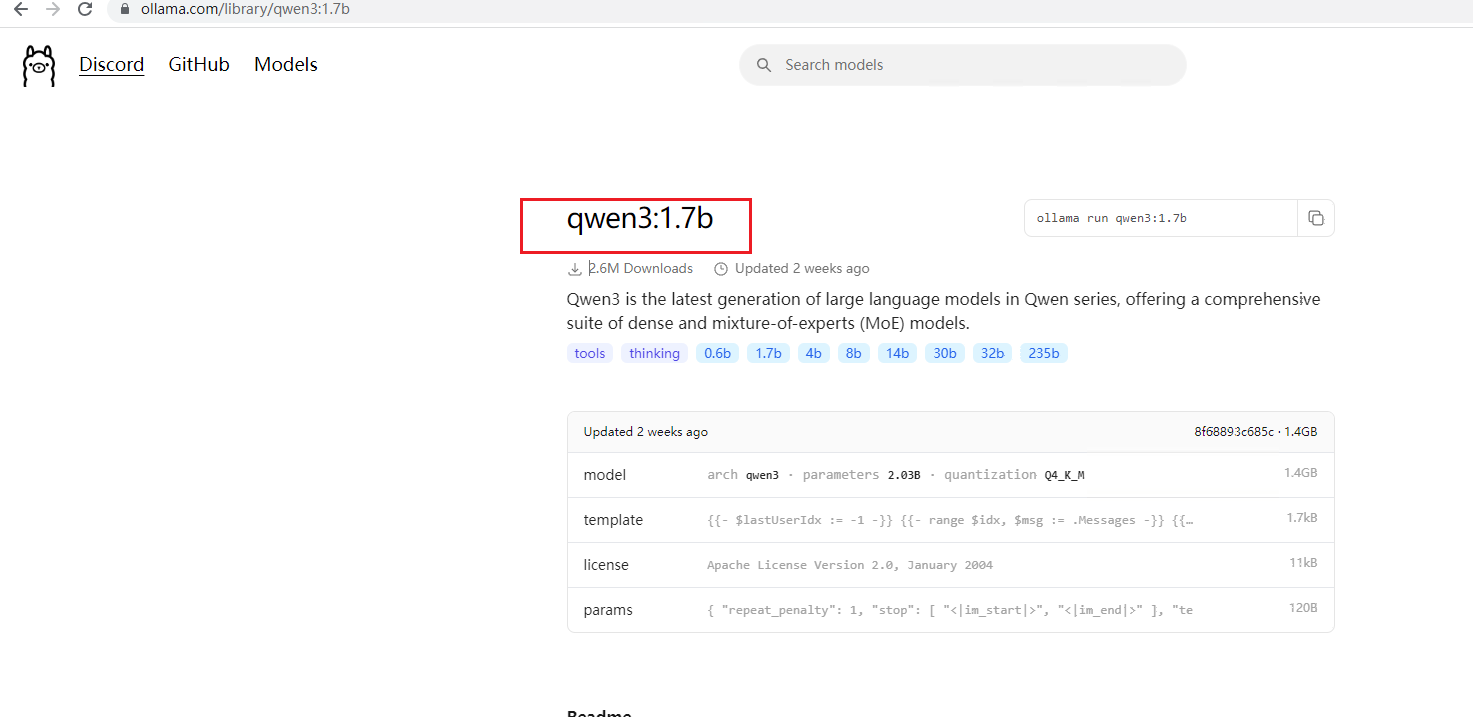Image resolution: width=1473 pixels, height=717 pixels.
Task: Click the ollama run qwen3:1.7b command field
Action: [1161, 218]
